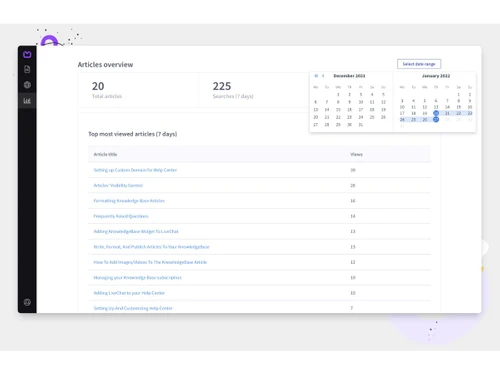The image size is (500, 375).
Task: Open 'Frequently Asked Questions' article link
Action: click(x=121, y=216)
